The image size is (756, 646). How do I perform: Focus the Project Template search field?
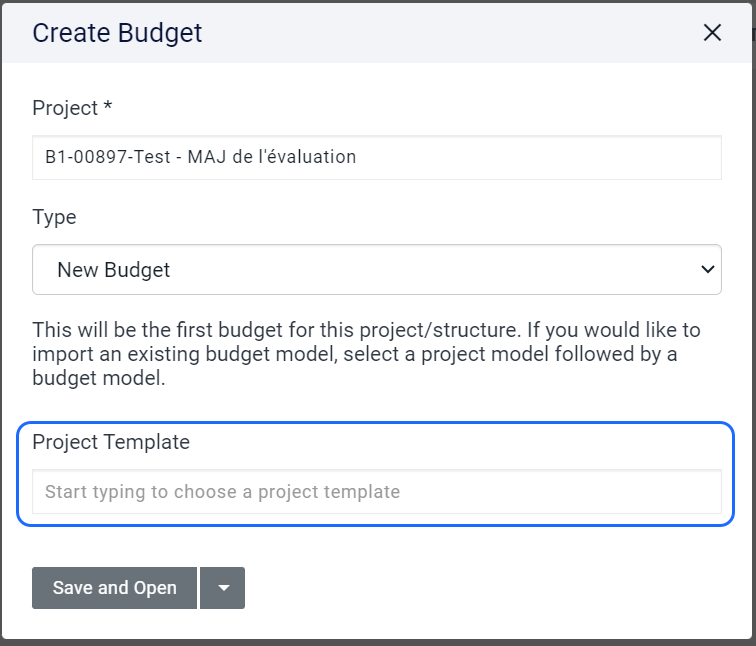point(376,492)
